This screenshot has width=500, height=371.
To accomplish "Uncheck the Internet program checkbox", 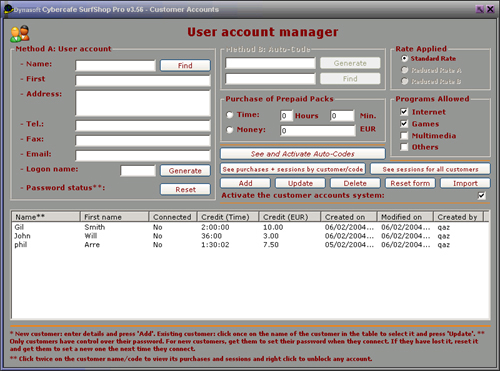I will [x=404, y=112].
